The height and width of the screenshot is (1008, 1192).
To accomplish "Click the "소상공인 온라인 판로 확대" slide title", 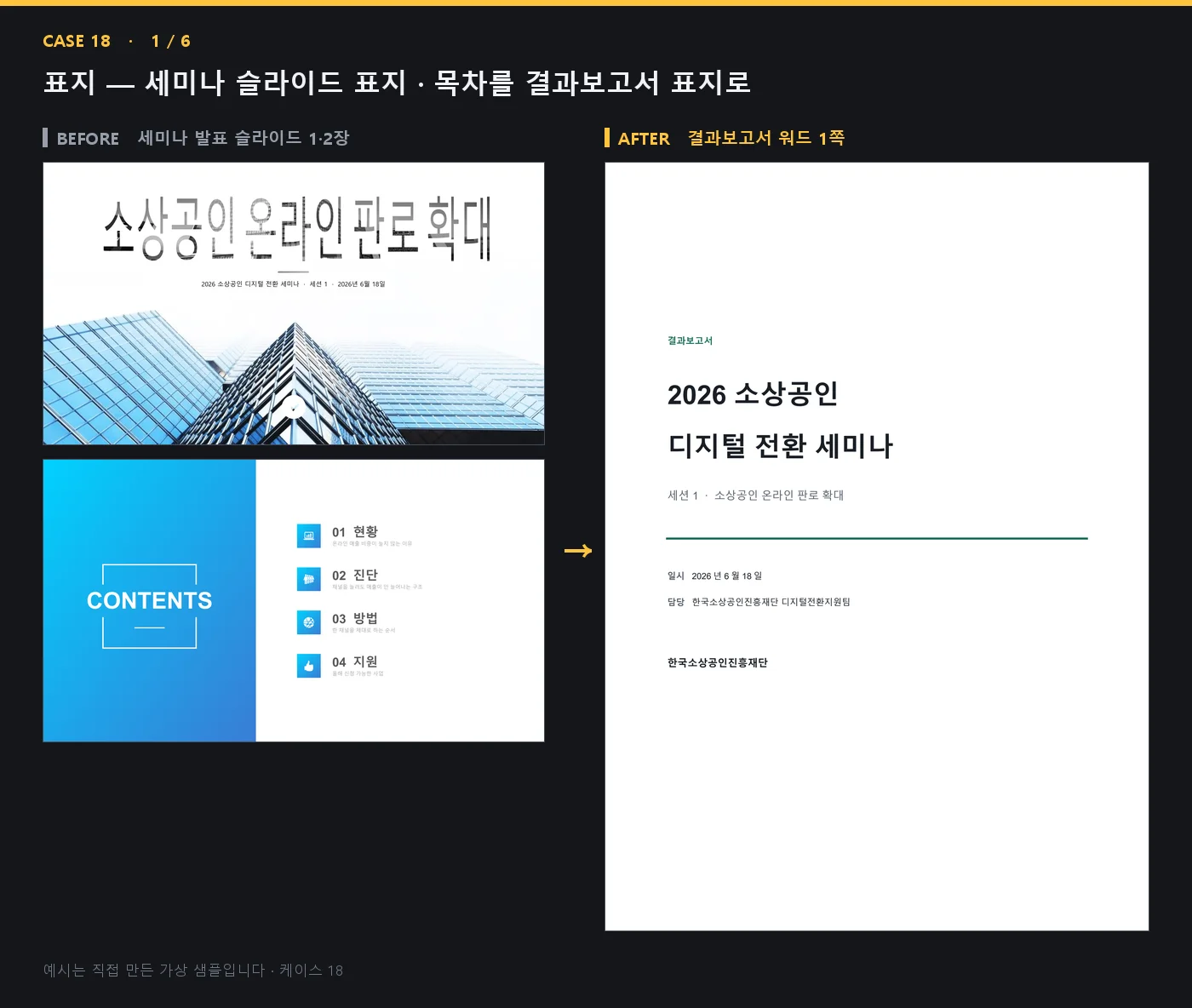I will click(x=297, y=227).
